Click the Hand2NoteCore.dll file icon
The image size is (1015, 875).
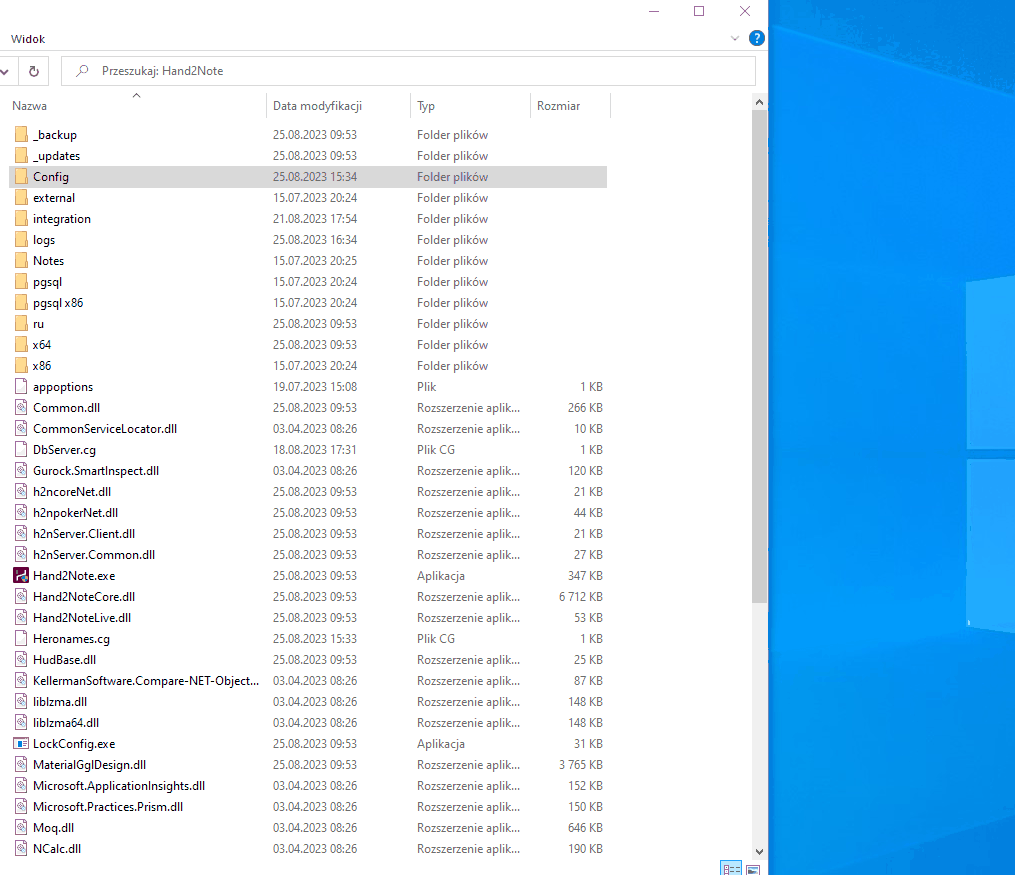point(21,597)
